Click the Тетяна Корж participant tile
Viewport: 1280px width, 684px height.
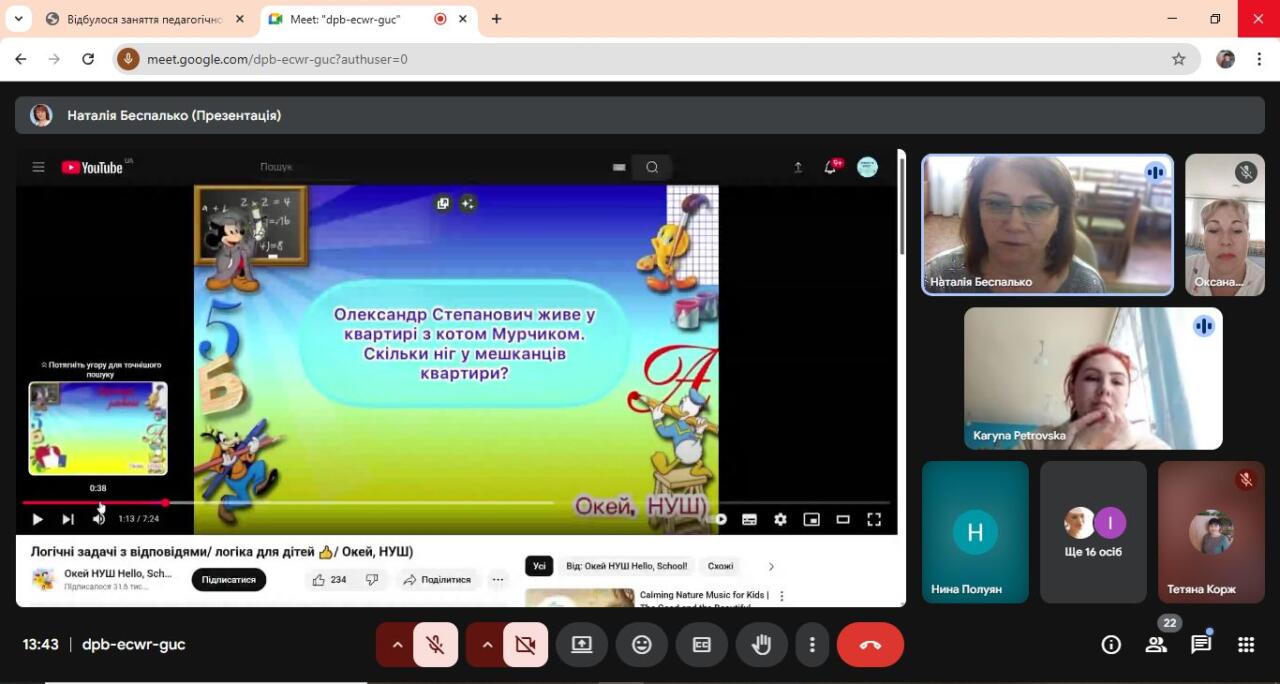1211,532
